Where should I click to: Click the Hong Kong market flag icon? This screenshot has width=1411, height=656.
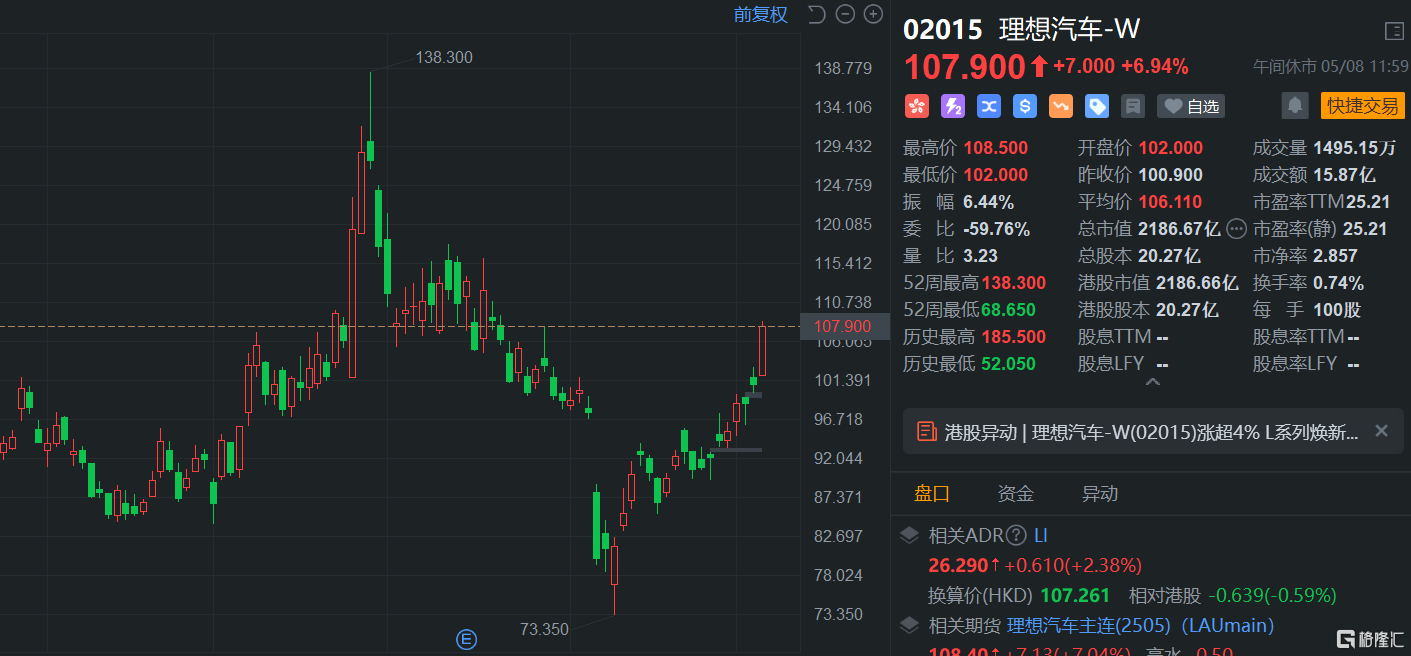tap(917, 106)
